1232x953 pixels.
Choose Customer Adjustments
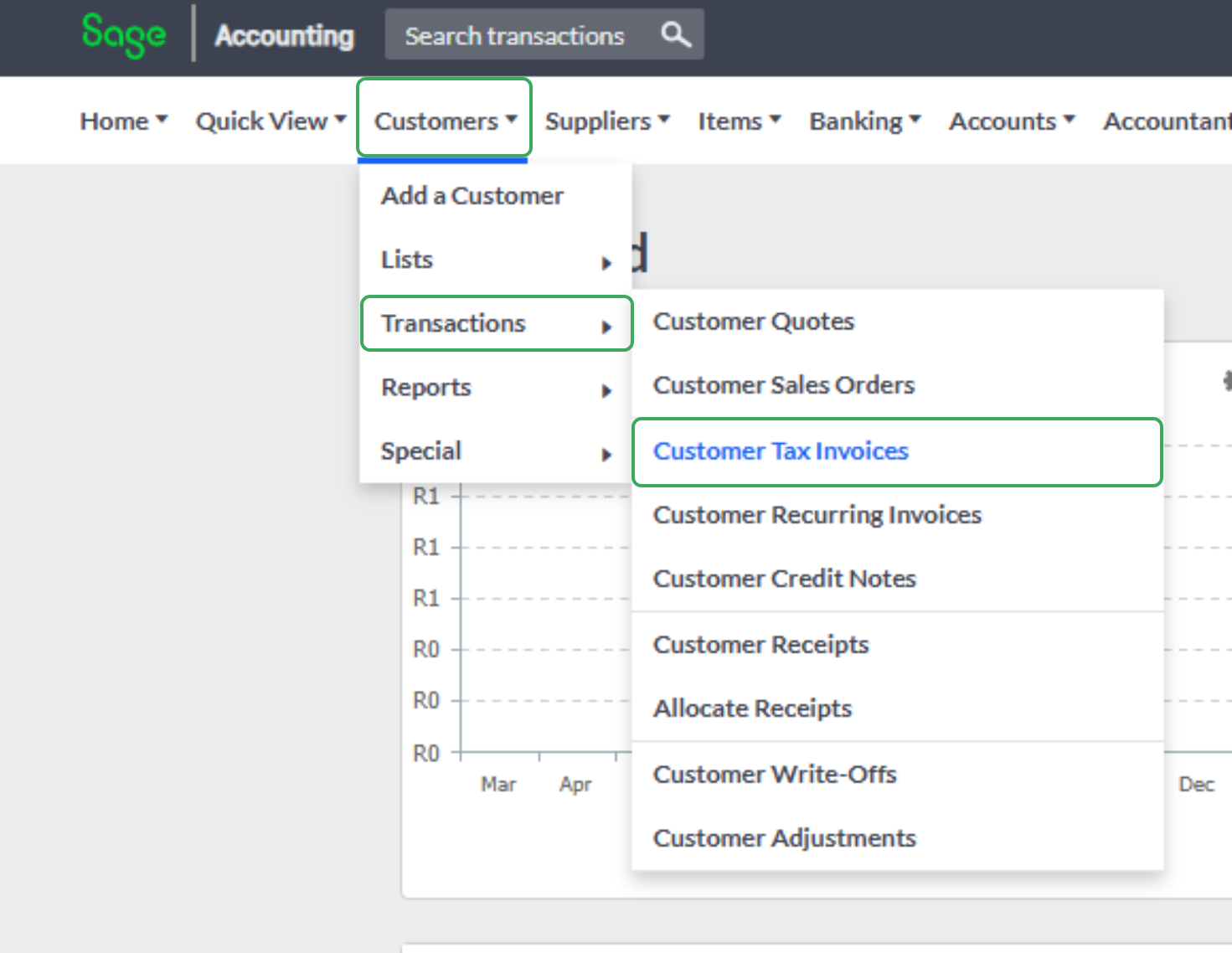tap(898, 838)
